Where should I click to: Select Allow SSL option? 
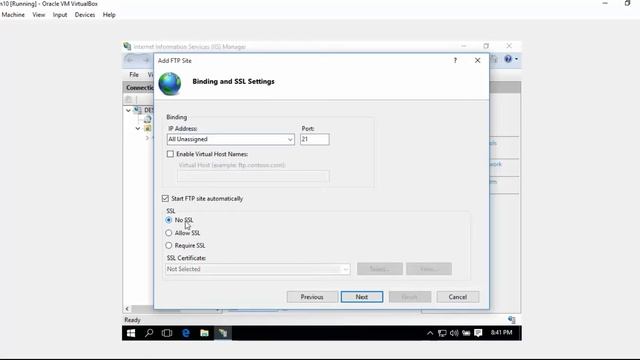pos(169,233)
